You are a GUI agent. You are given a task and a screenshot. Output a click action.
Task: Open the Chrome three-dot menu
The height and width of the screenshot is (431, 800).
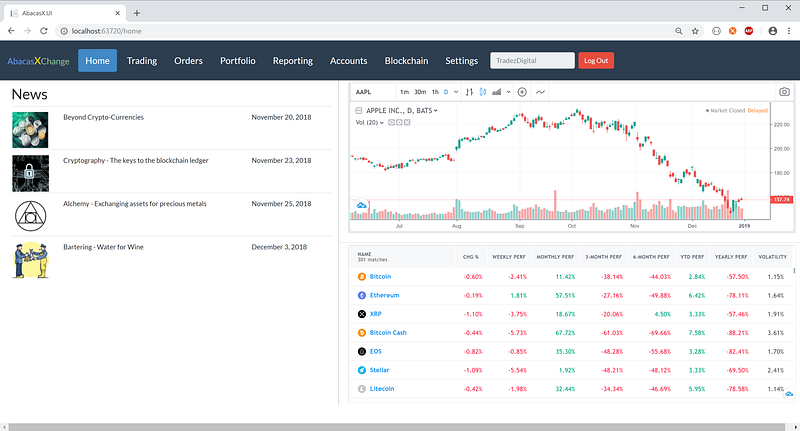tap(788, 31)
